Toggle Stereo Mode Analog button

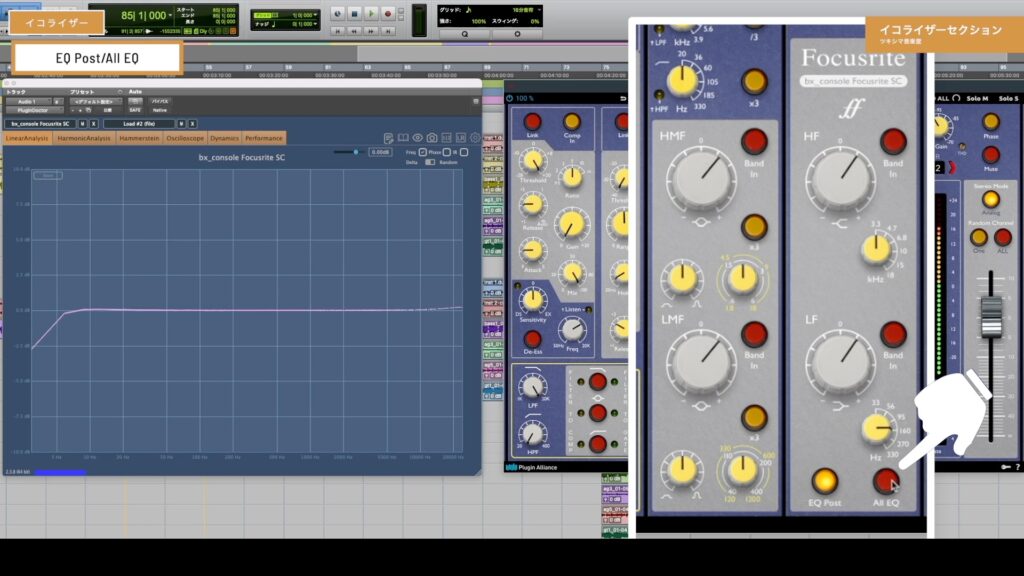[x=991, y=199]
